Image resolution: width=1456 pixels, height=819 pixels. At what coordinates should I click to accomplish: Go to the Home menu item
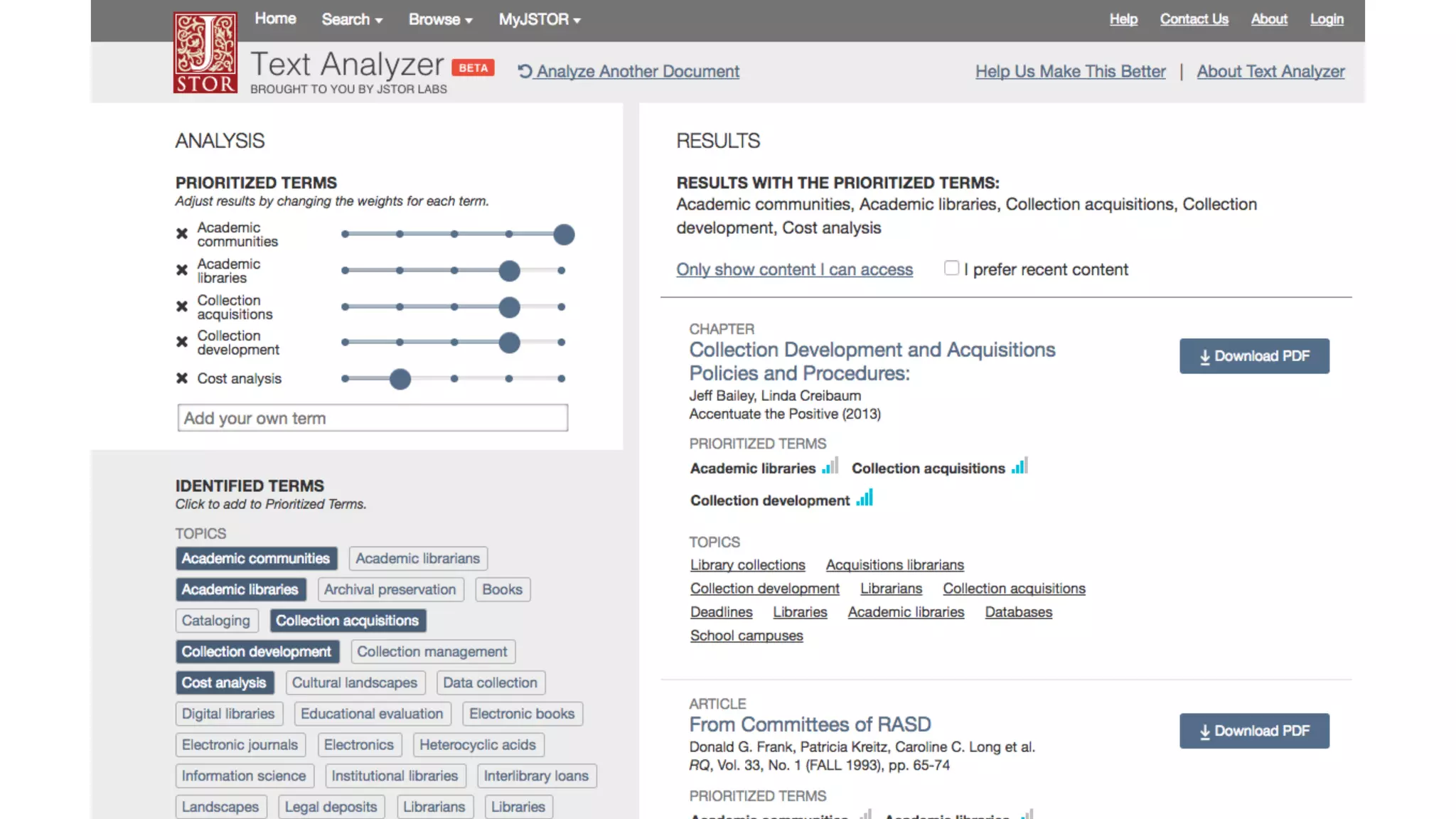[x=275, y=19]
